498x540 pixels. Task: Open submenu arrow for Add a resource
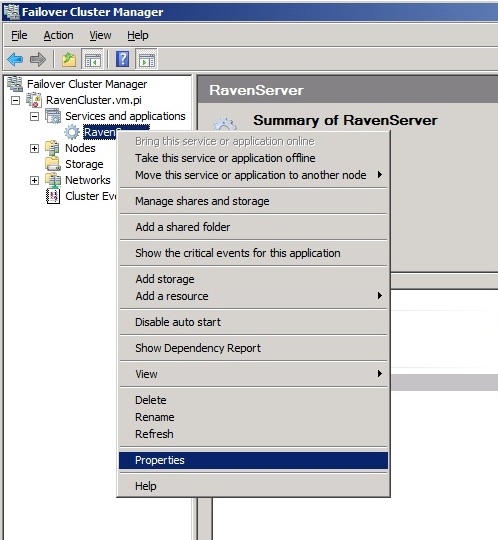coord(380,295)
